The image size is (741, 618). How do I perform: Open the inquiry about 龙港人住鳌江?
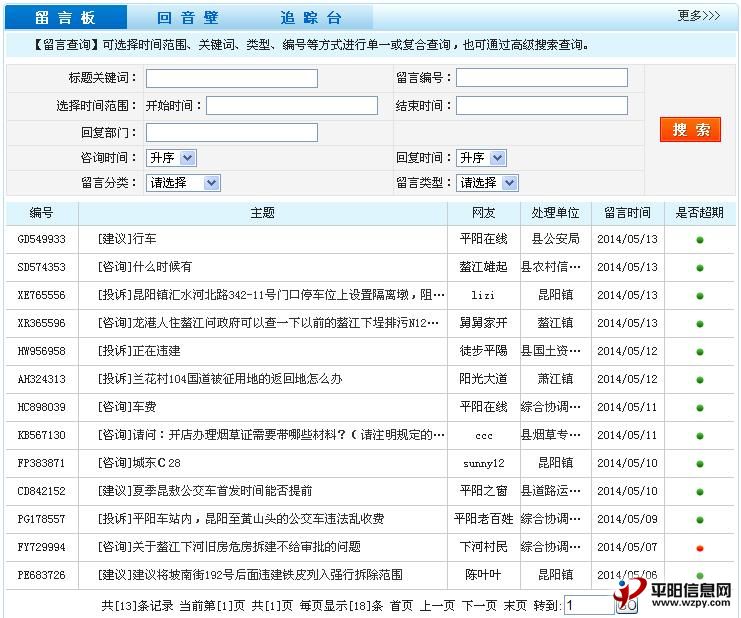(x=268, y=323)
